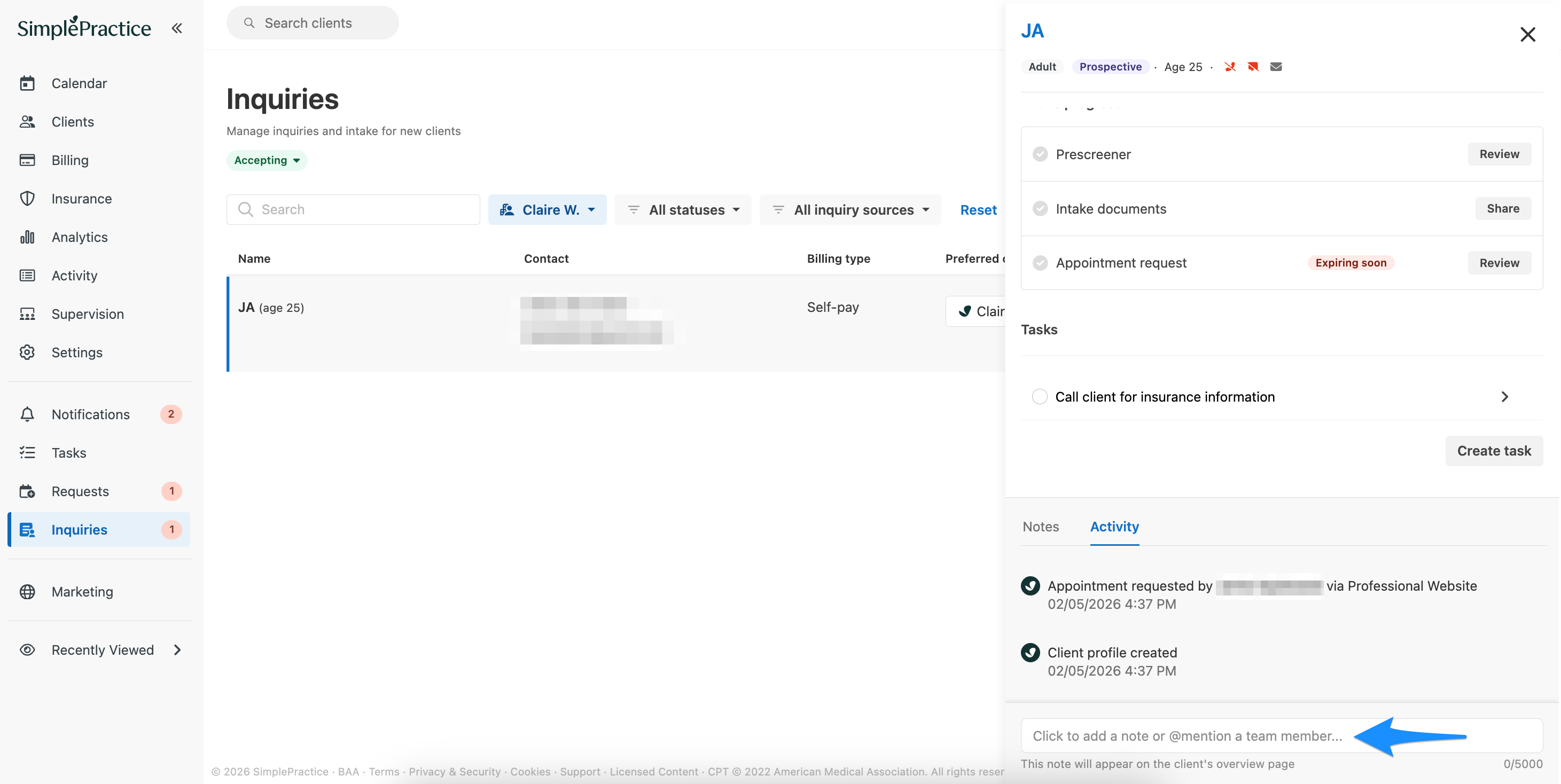Image resolution: width=1561 pixels, height=784 pixels.
Task: Click the Name column header
Action: pyautogui.click(x=254, y=258)
